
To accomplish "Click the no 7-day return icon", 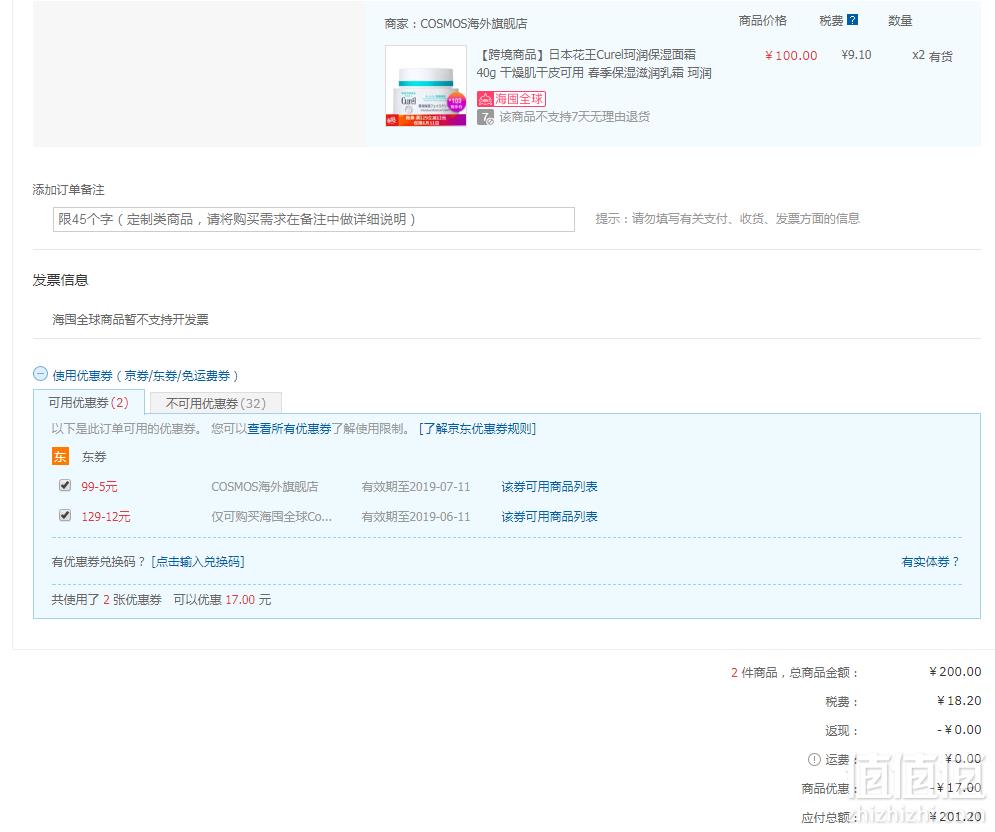I will (485, 117).
